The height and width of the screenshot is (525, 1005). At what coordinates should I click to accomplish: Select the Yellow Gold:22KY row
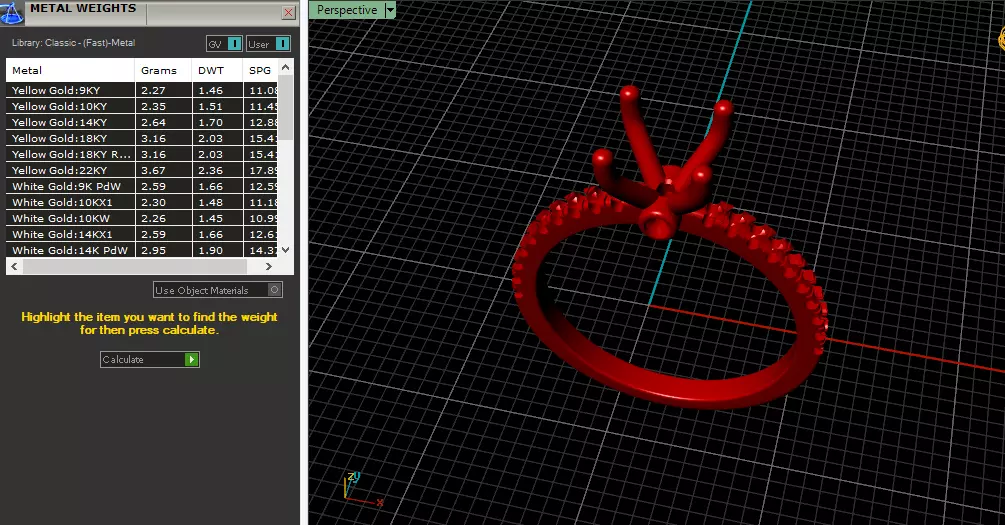(x=142, y=171)
